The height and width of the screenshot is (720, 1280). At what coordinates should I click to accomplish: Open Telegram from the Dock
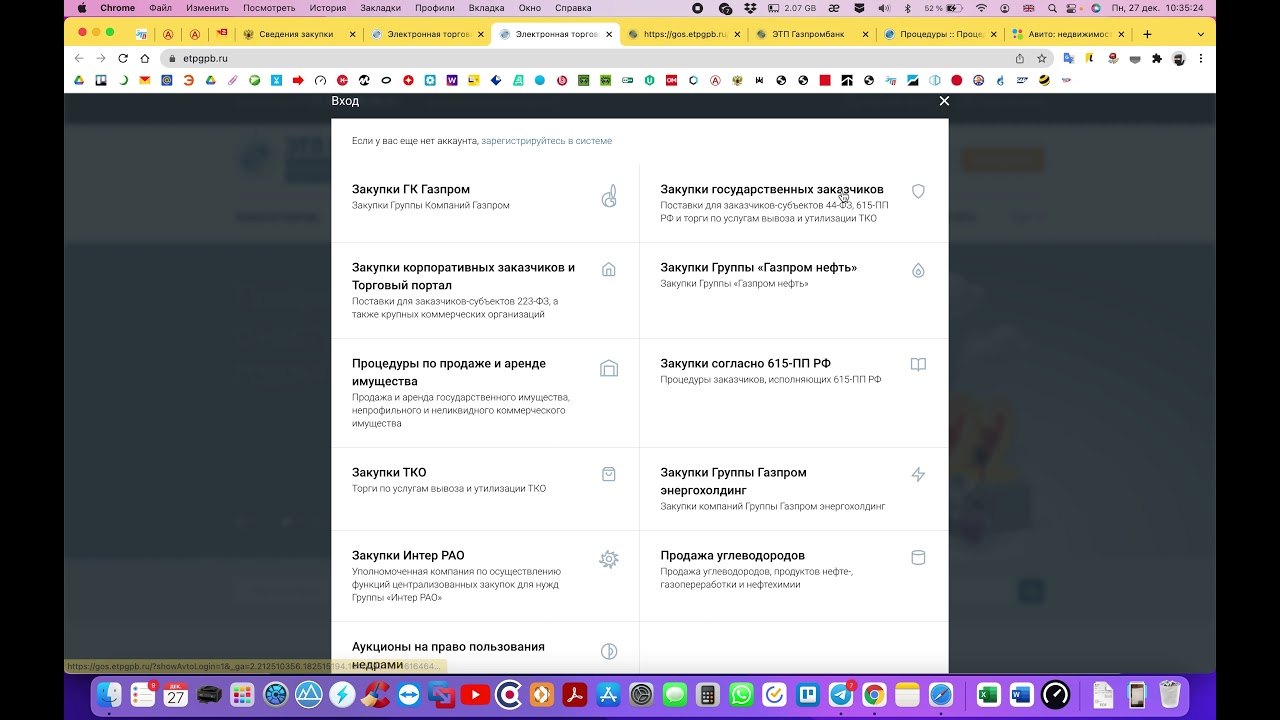(x=841, y=695)
